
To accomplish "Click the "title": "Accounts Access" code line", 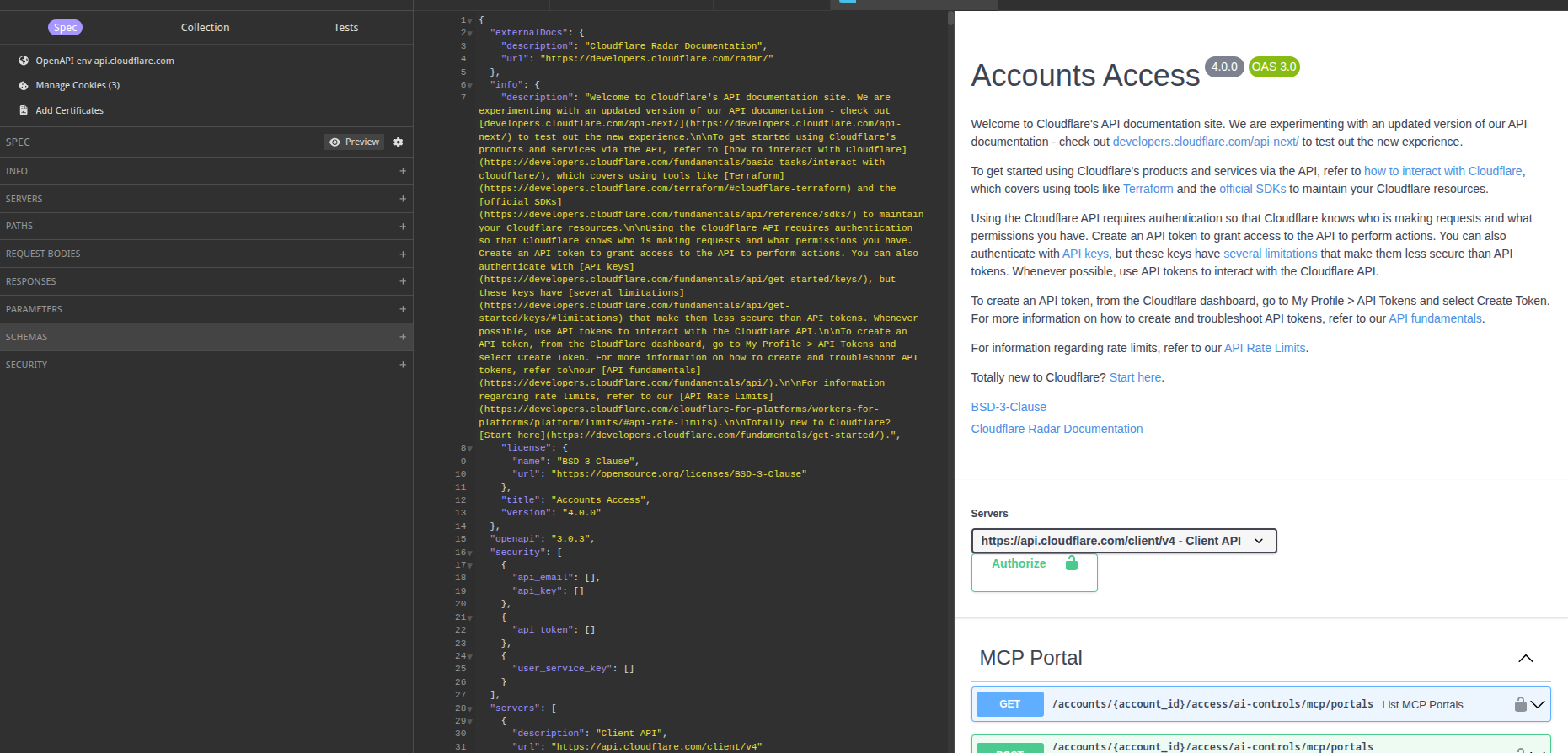I will coord(575,500).
